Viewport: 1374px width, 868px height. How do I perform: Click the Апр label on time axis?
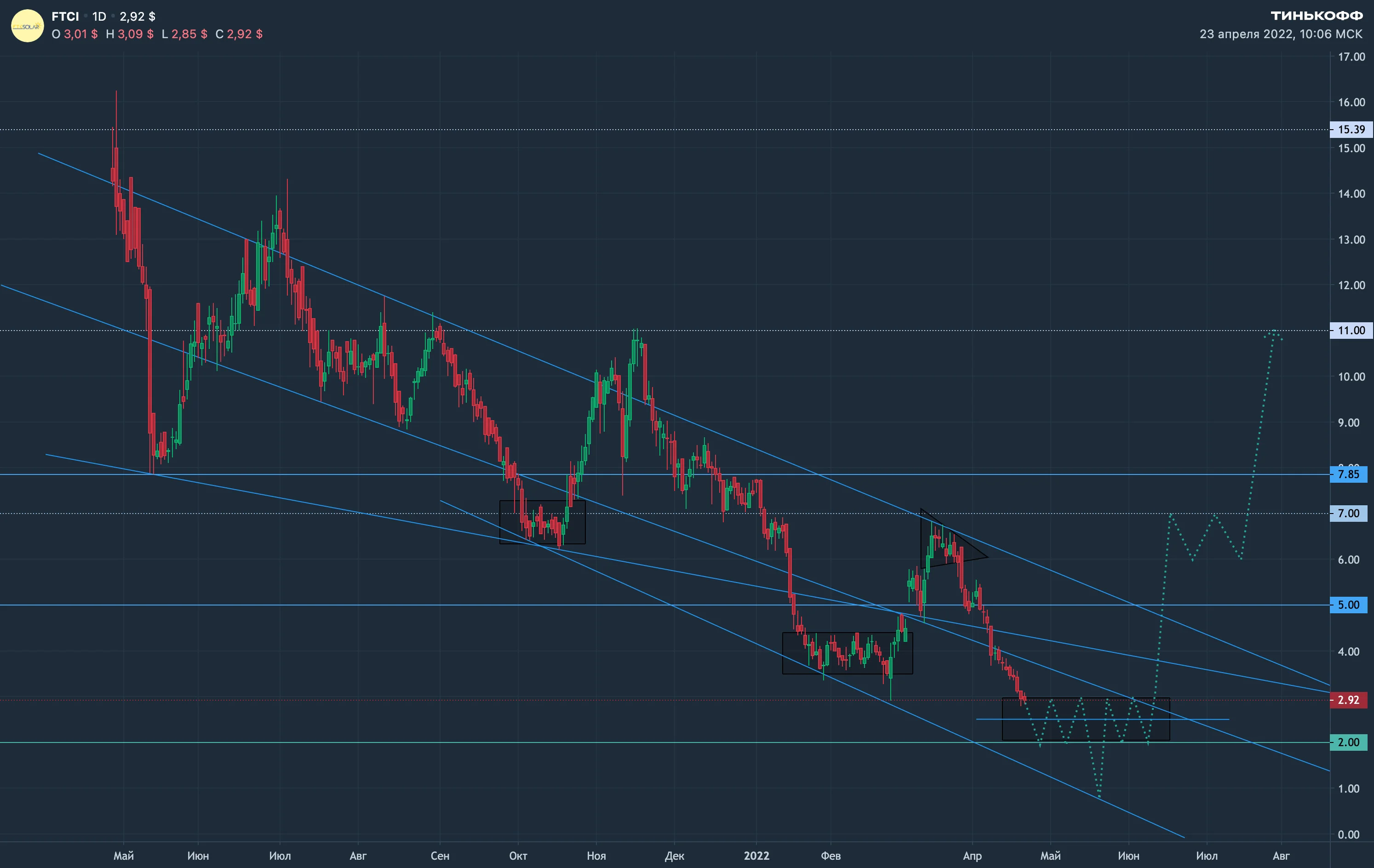coord(972,856)
